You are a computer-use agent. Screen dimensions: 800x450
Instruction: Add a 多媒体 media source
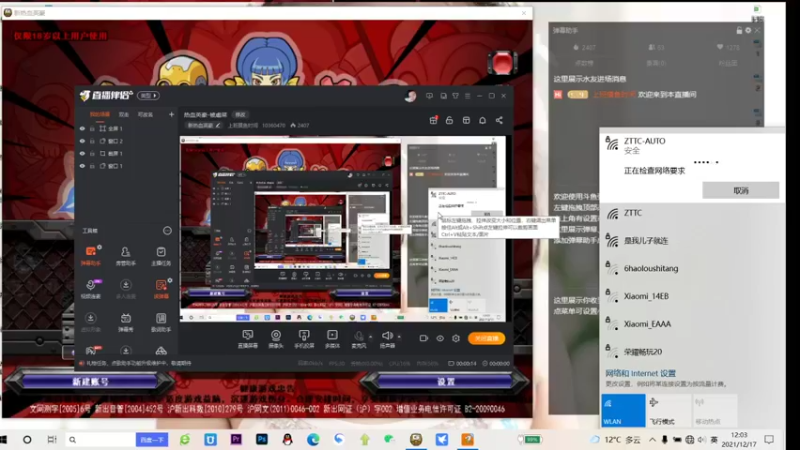[332, 338]
